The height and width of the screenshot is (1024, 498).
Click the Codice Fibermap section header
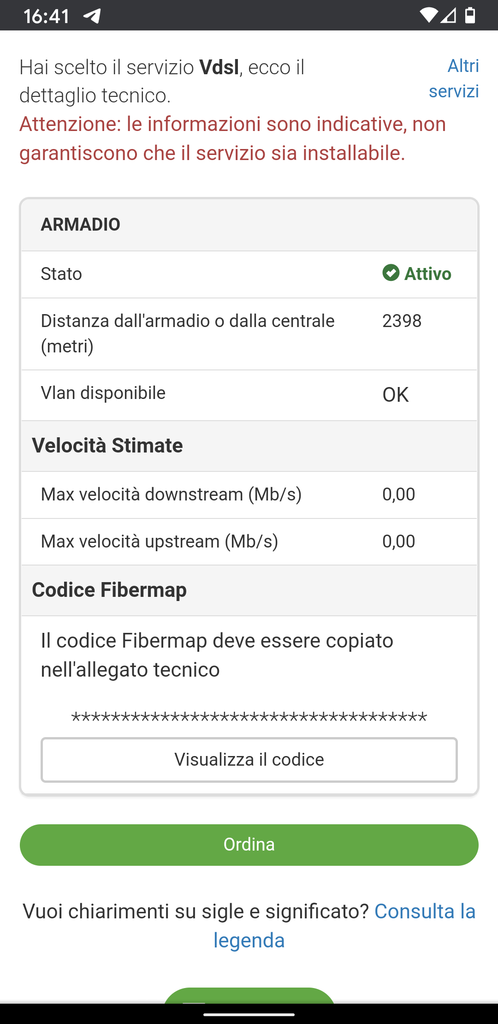click(x=249, y=590)
